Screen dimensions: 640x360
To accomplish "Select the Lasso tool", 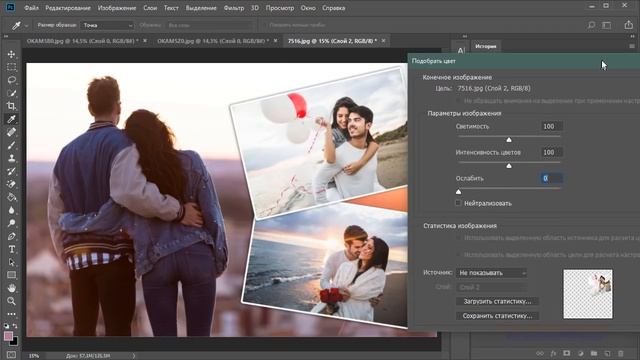I will click(x=11, y=80).
